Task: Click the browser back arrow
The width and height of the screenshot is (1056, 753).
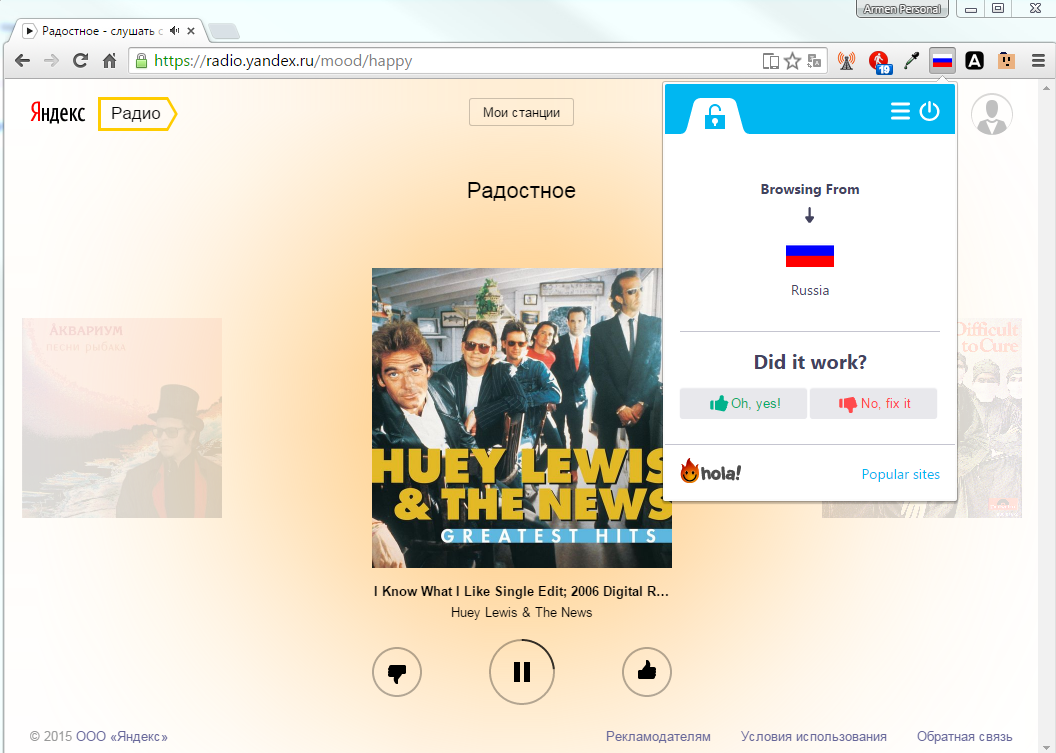Action: point(22,61)
